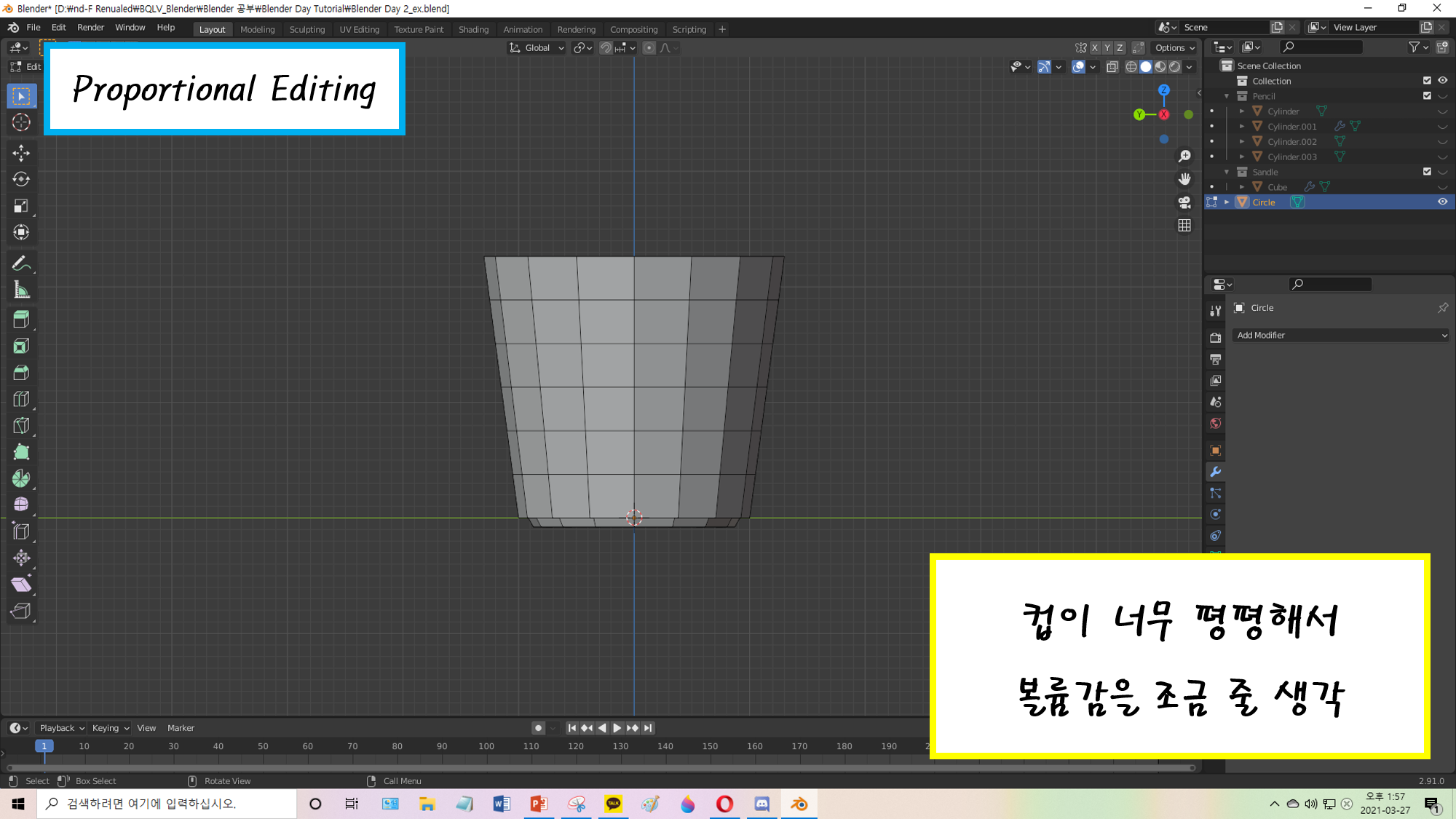This screenshot has width=1456, height=819.
Task: Select the Select Box tool
Action: pyautogui.click(x=21, y=96)
